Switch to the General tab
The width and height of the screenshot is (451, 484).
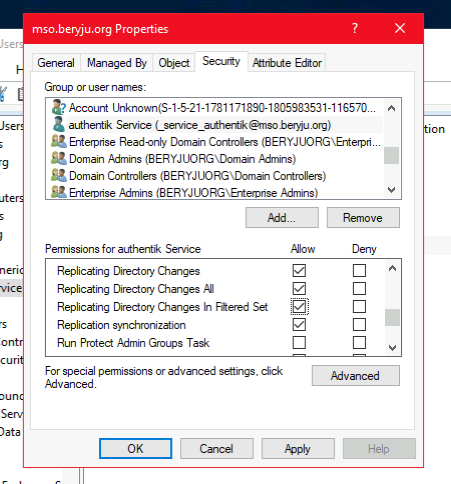click(x=56, y=63)
